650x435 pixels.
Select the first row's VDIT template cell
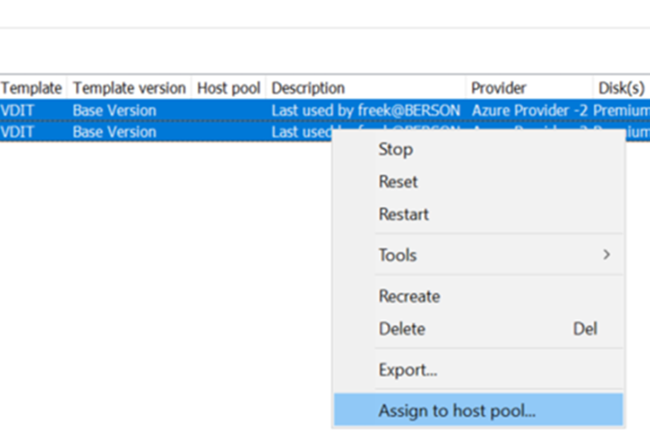click(x=17, y=110)
